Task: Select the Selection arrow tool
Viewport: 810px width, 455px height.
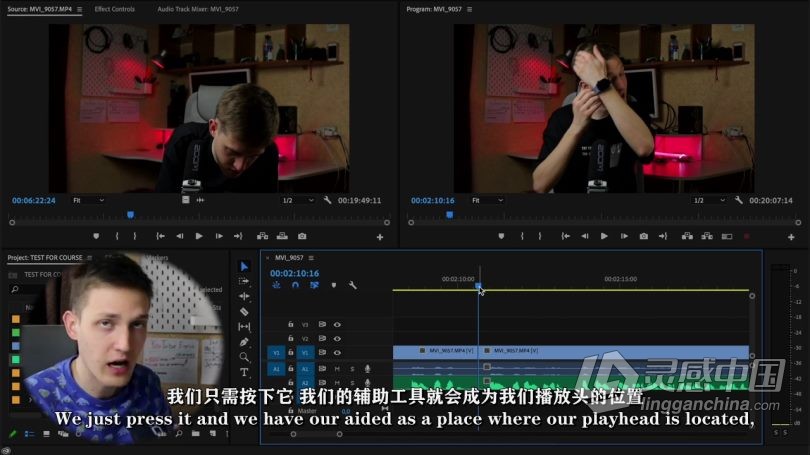Action: point(245,266)
